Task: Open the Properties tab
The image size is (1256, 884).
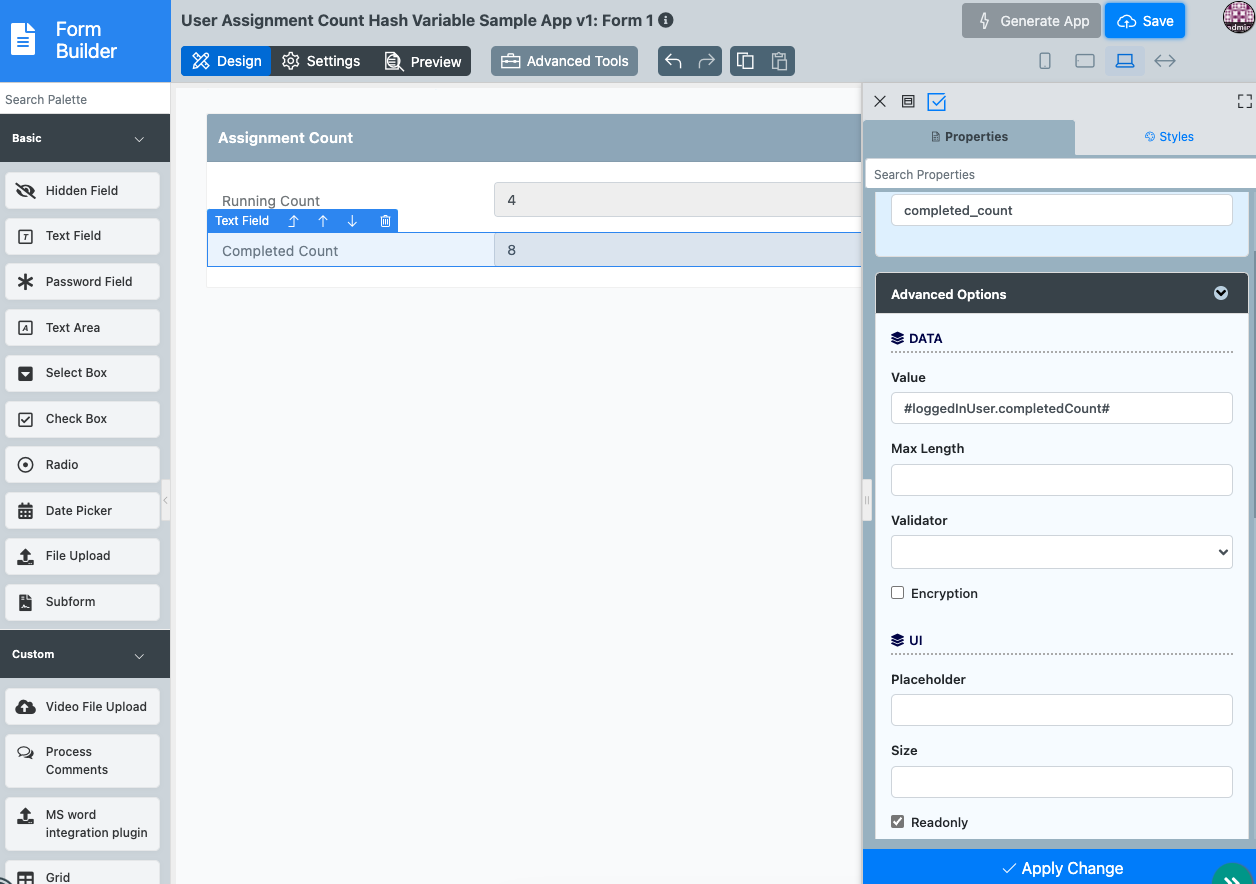Action: [x=969, y=137]
